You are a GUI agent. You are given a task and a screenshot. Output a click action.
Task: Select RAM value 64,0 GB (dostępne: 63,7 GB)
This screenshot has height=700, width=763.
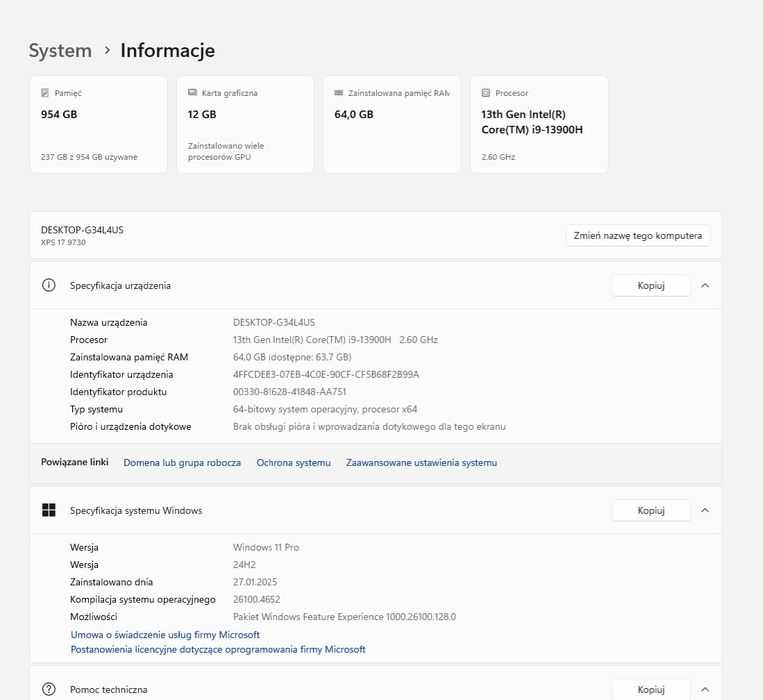tap(292, 357)
